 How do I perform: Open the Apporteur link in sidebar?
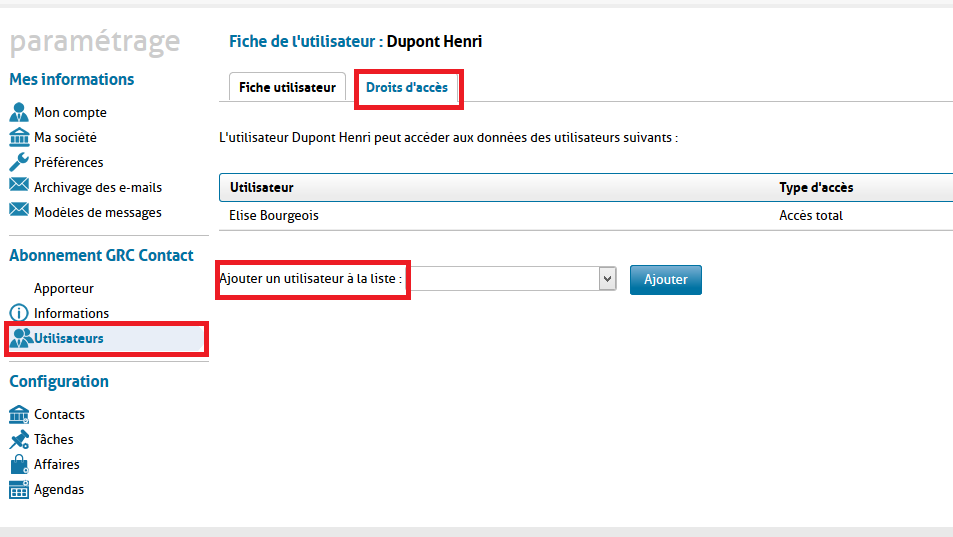(64, 288)
